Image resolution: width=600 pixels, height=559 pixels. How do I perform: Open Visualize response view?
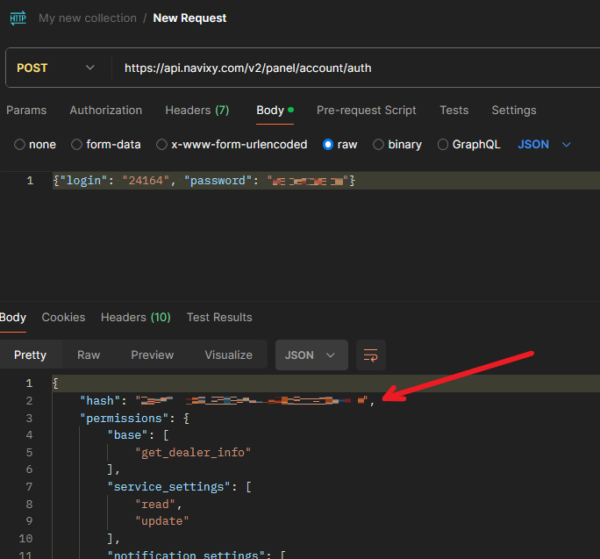click(x=228, y=355)
